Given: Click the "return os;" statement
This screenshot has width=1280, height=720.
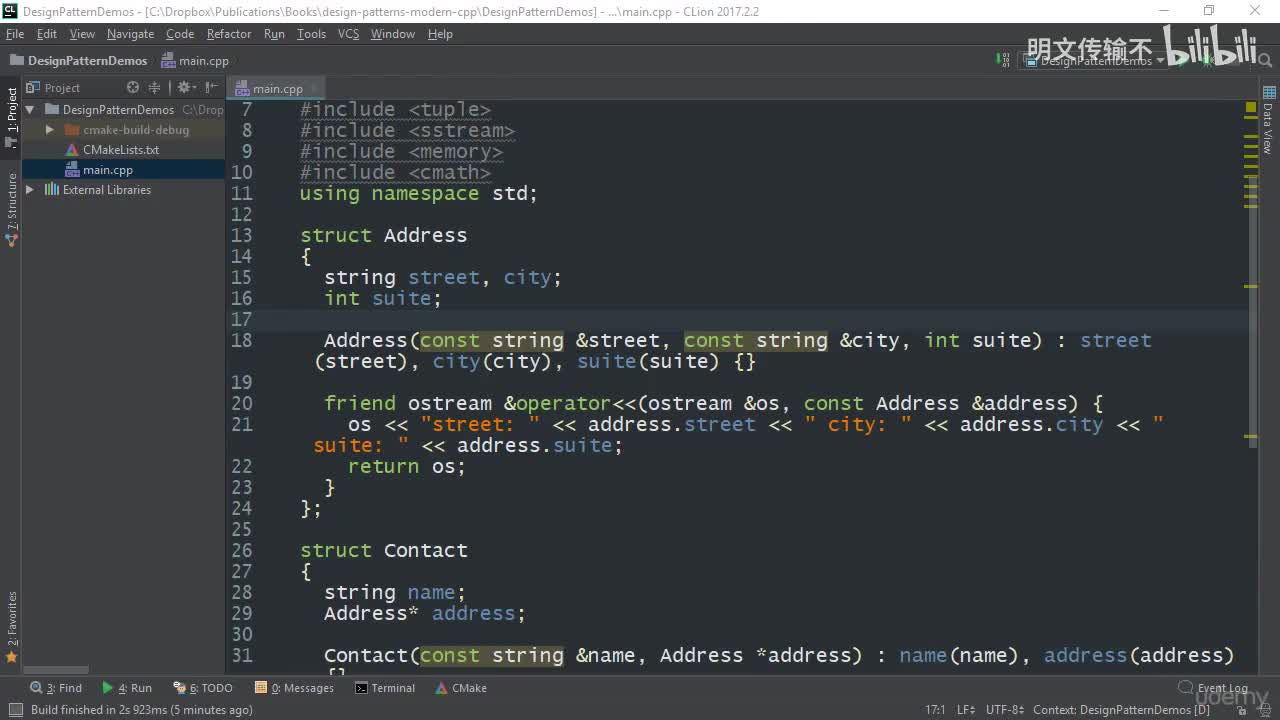Looking at the screenshot, I should [x=407, y=466].
